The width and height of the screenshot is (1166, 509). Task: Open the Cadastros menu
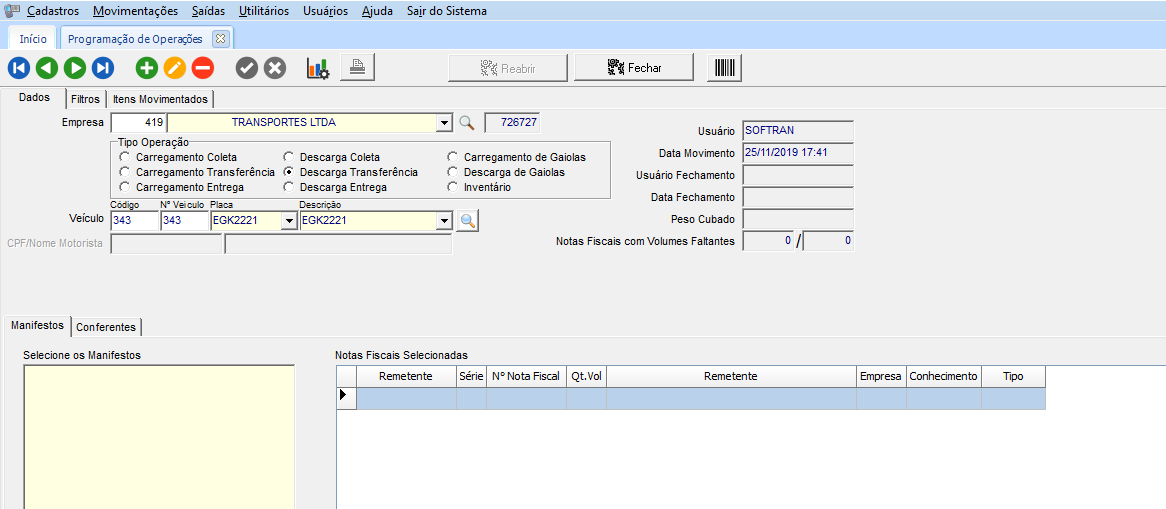pyautogui.click(x=53, y=11)
